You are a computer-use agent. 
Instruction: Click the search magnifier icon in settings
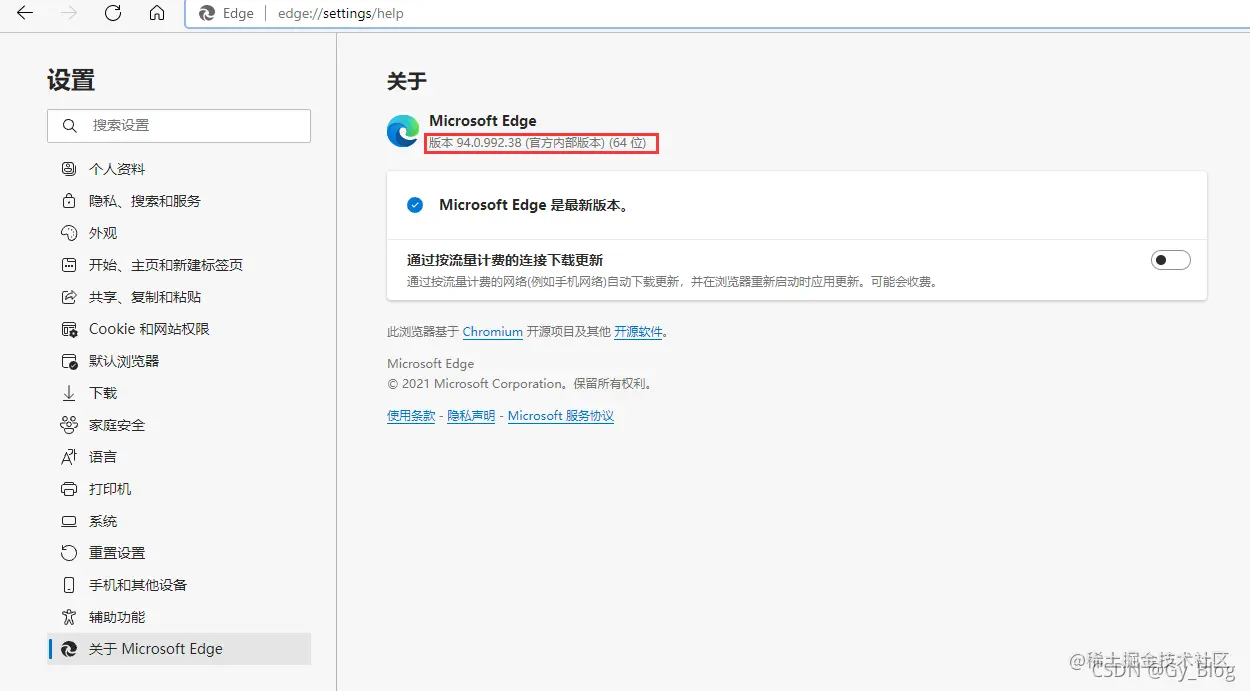pyautogui.click(x=69, y=126)
